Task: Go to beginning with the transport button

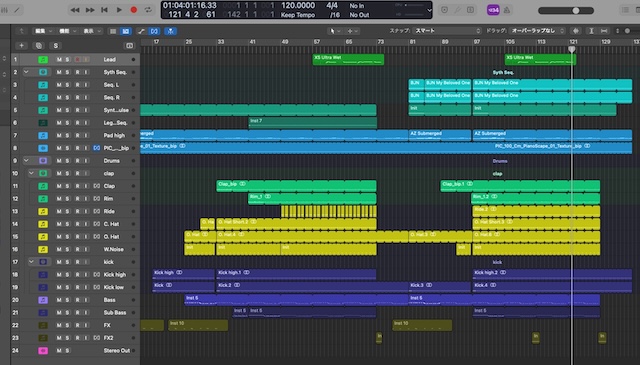Action: (104, 10)
